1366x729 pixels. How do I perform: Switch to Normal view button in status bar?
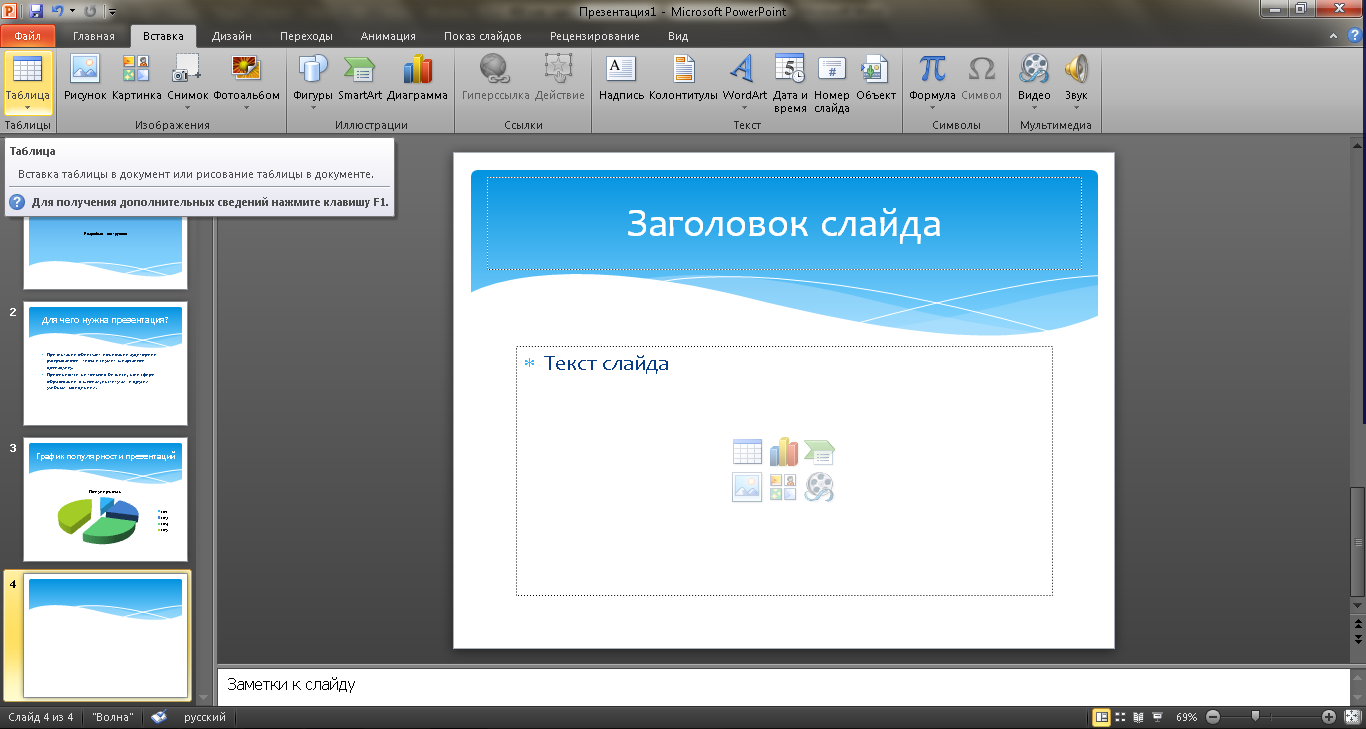tap(1101, 717)
